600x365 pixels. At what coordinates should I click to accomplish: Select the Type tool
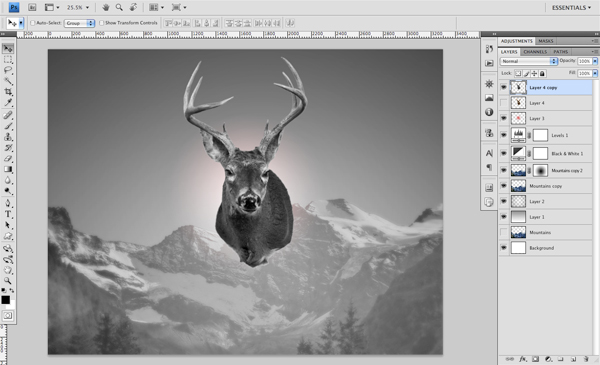pos(8,214)
